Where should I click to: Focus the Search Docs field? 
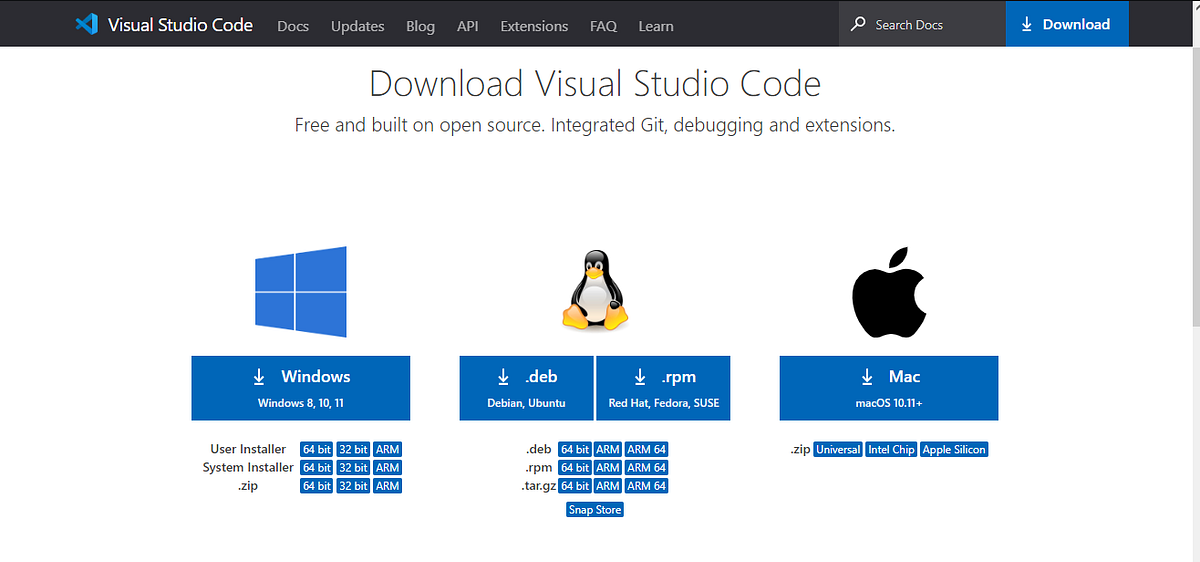click(x=922, y=24)
